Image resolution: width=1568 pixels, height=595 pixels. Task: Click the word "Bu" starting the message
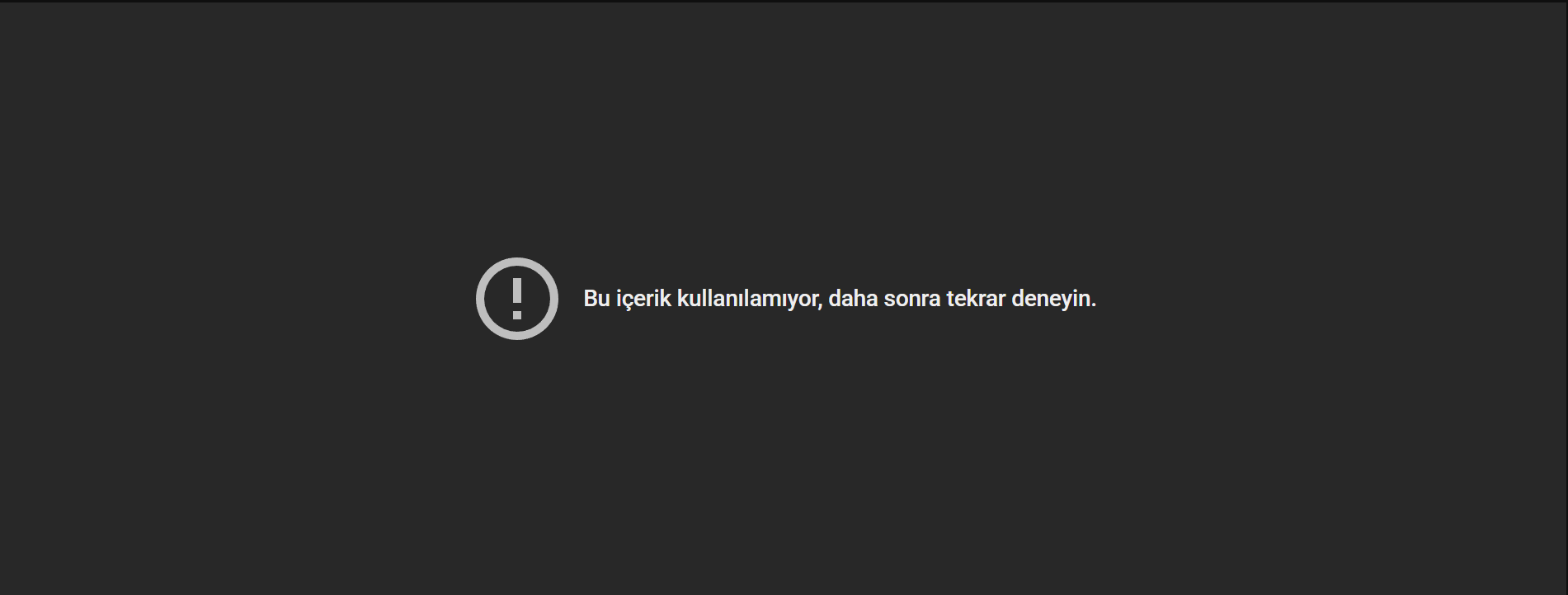[596, 299]
